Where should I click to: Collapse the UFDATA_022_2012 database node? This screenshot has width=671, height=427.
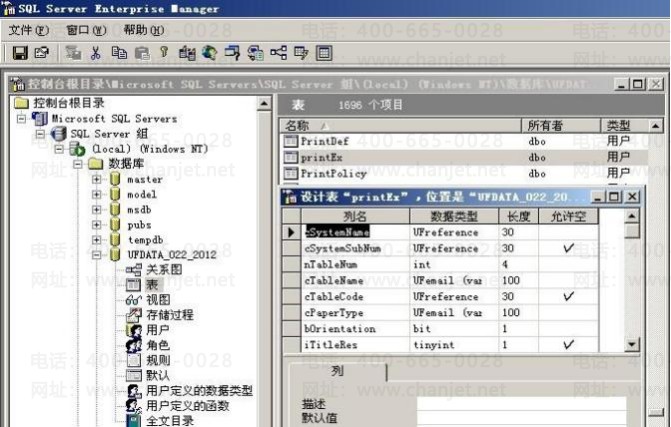coord(96,255)
